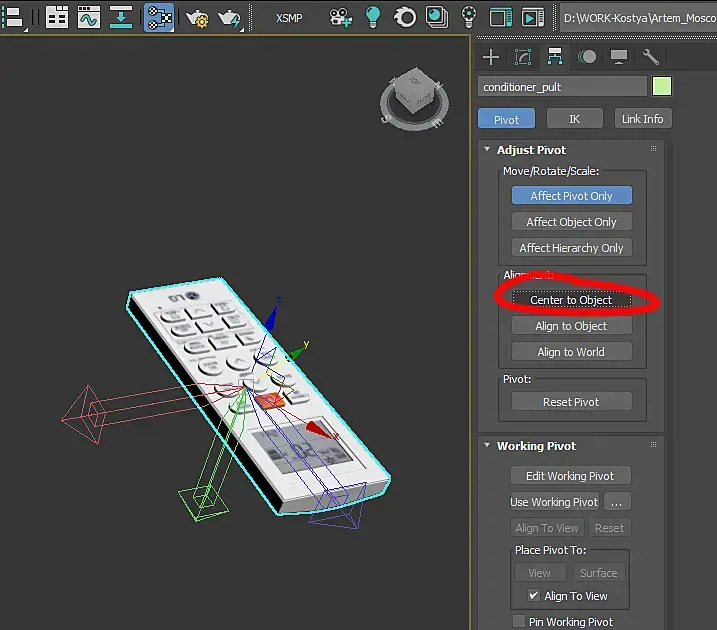Click the Adjust Pivot rollout grip dots
The height and width of the screenshot is (630, 717).
tap(653, 149)
